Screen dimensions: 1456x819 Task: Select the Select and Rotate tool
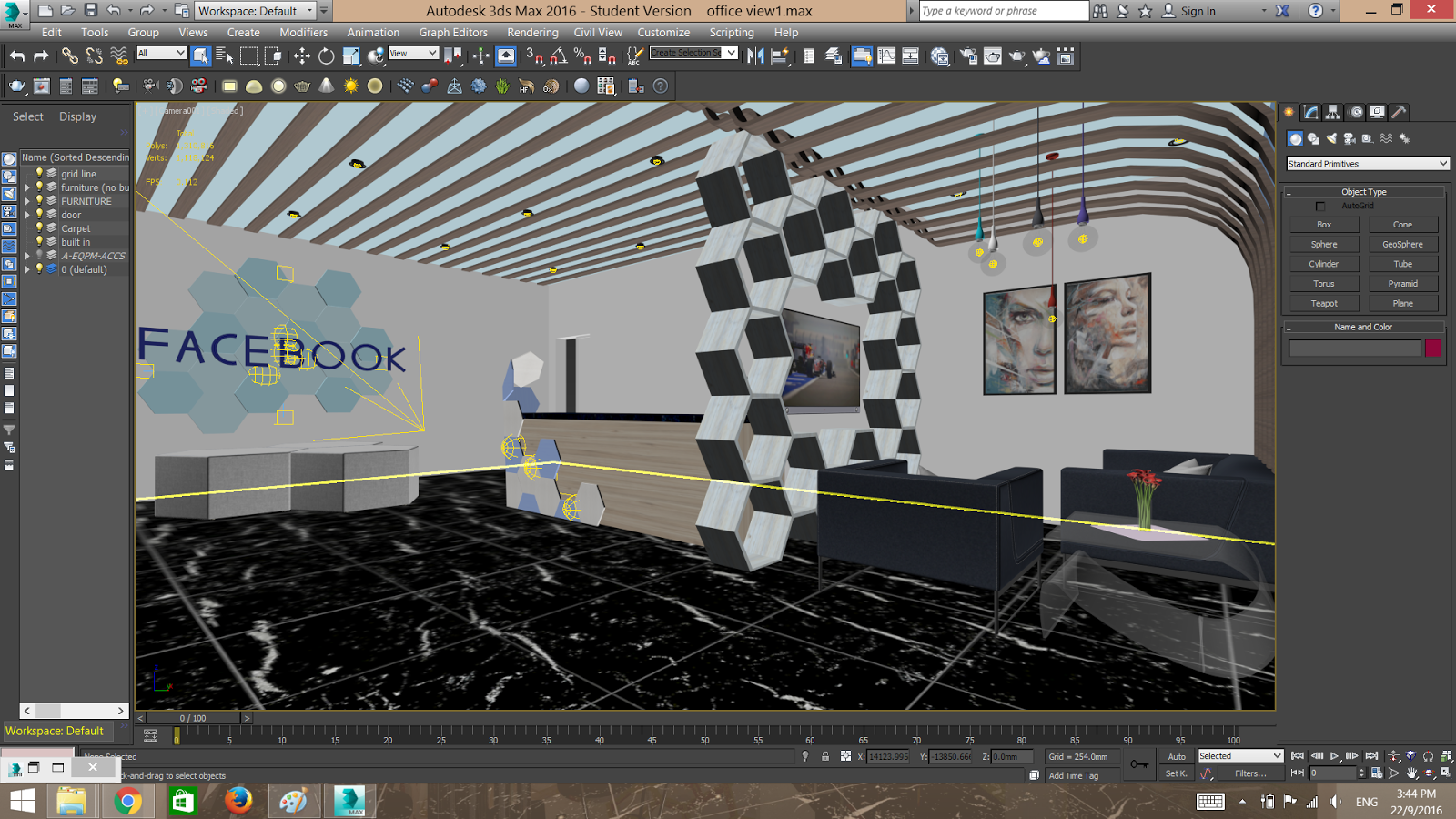(x=326, y=56)
